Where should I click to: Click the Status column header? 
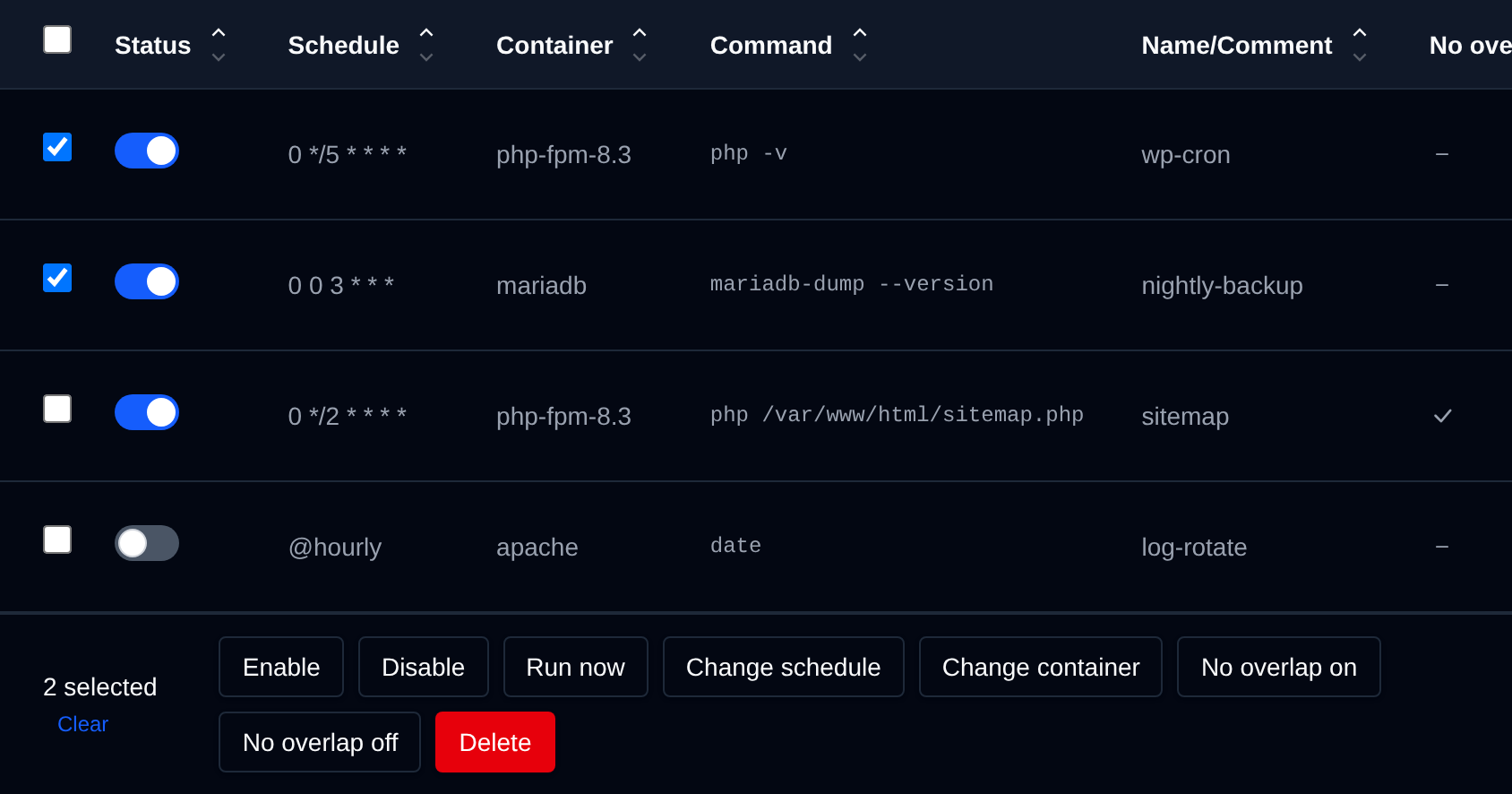tap(152, 45)
